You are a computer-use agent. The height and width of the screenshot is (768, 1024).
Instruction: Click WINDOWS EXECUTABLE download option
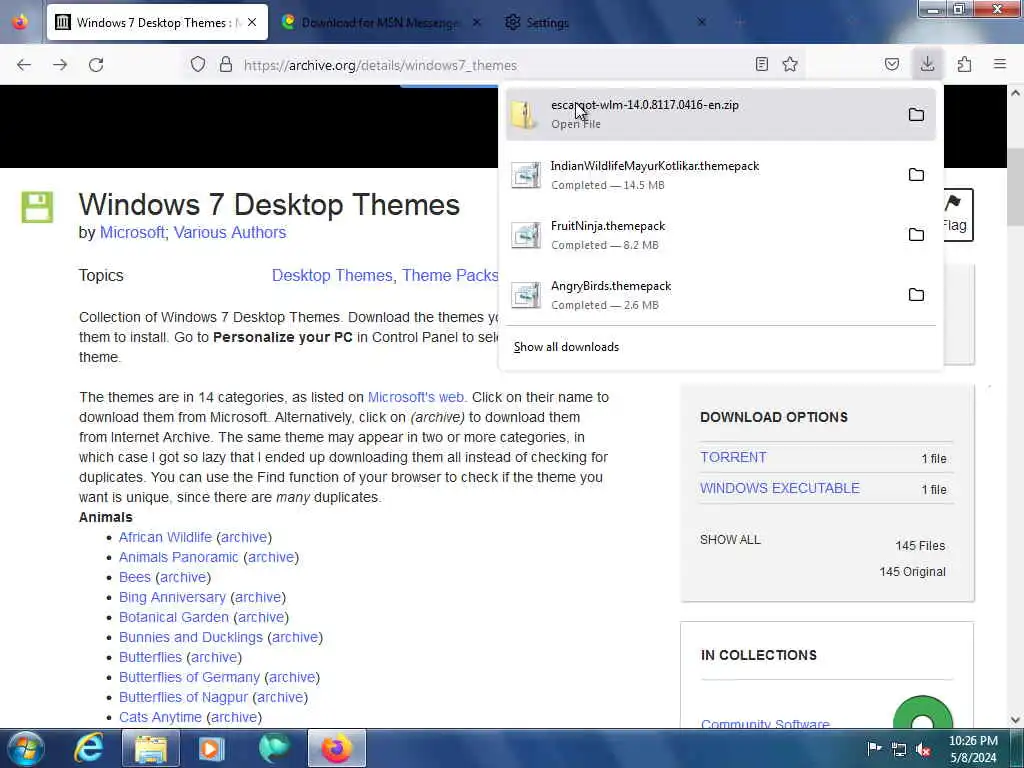click(x=780, y=488)
